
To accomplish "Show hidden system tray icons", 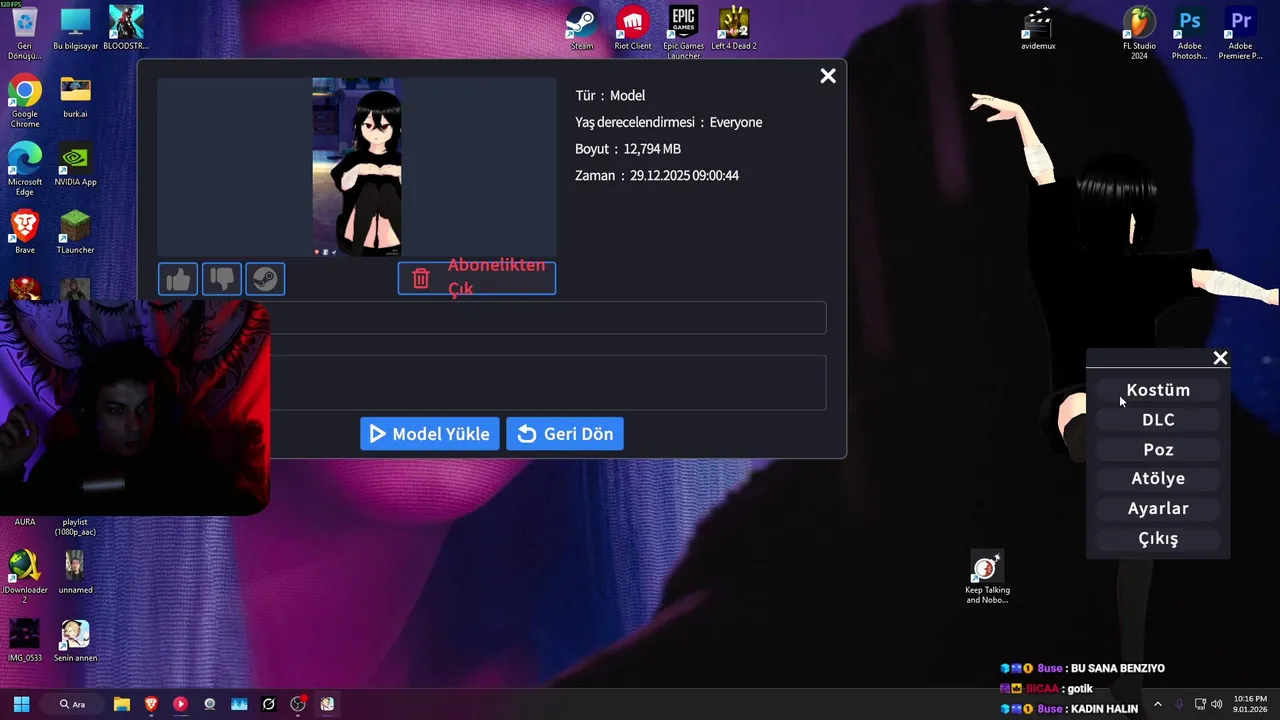I will pyautogui.click(x=1158, y=704).
